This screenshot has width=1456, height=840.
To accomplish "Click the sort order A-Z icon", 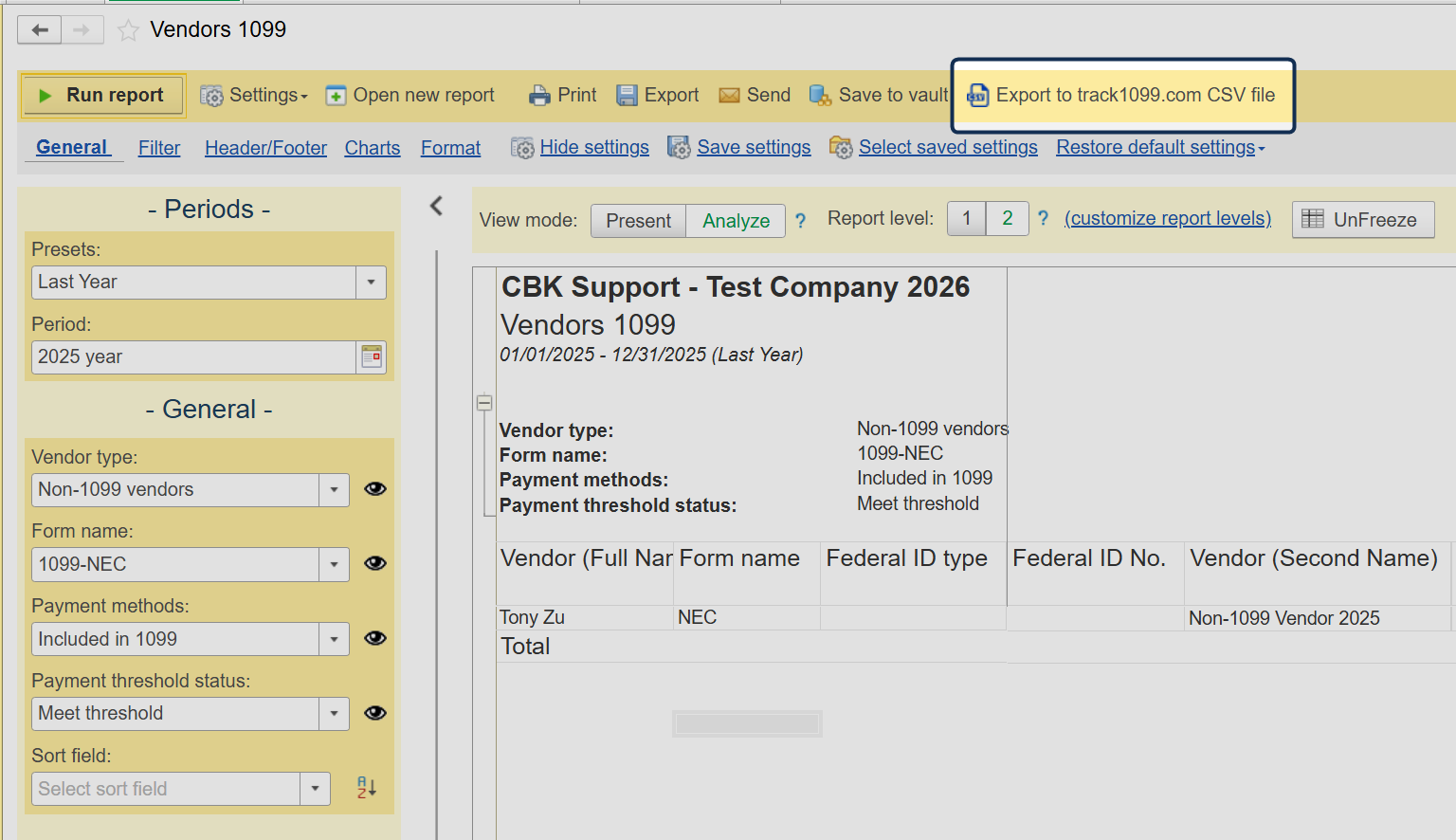I will [366, 788].
